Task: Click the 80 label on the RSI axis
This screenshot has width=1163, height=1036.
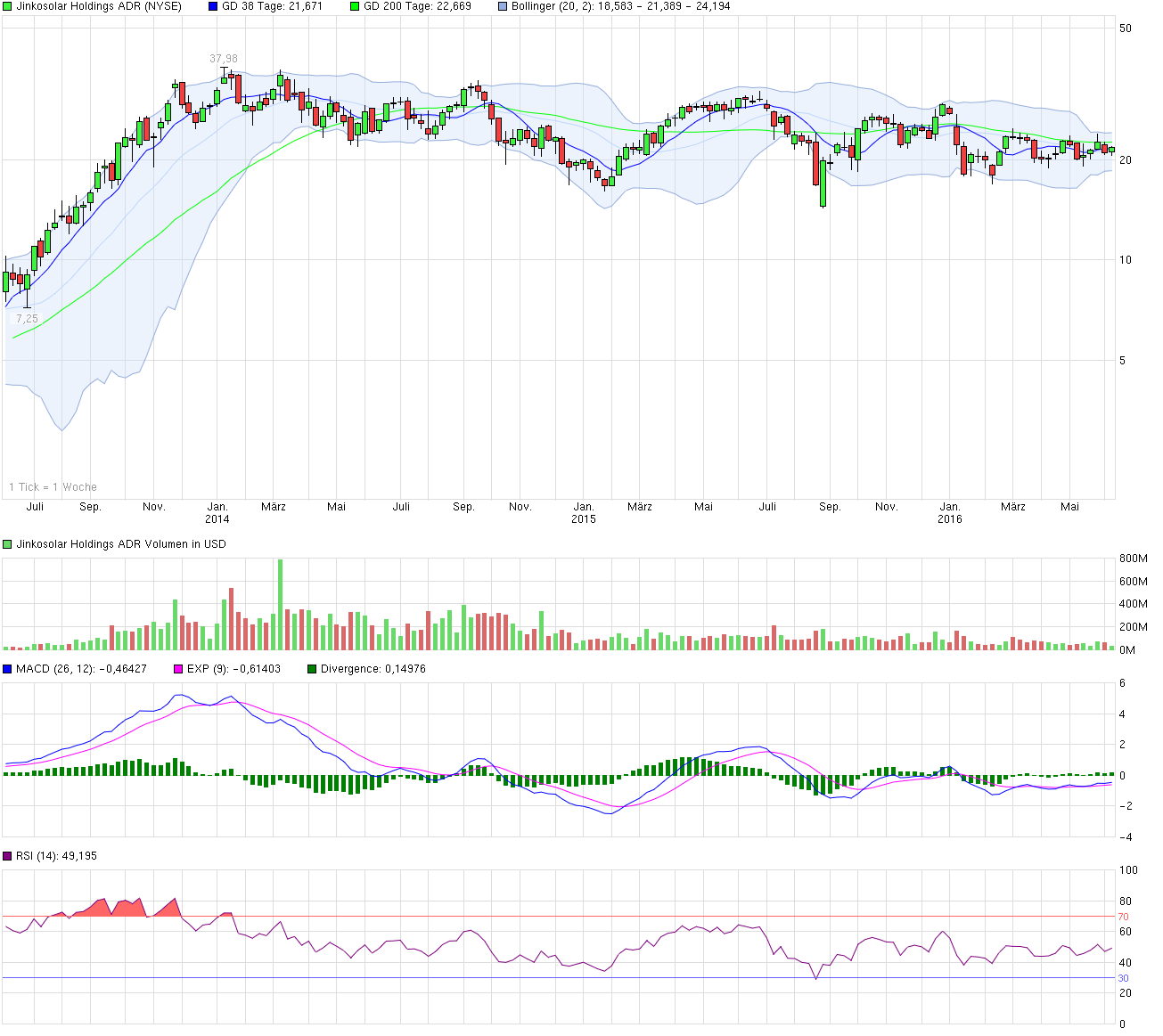Action: tap(1126, 901)
